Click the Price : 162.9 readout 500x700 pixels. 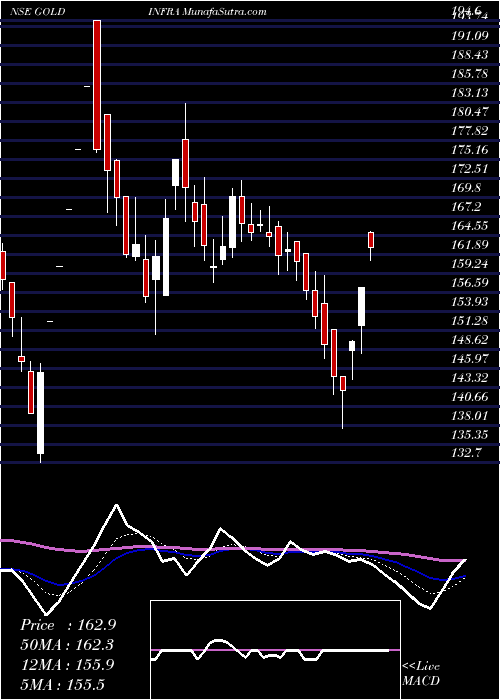coord(68,625)
